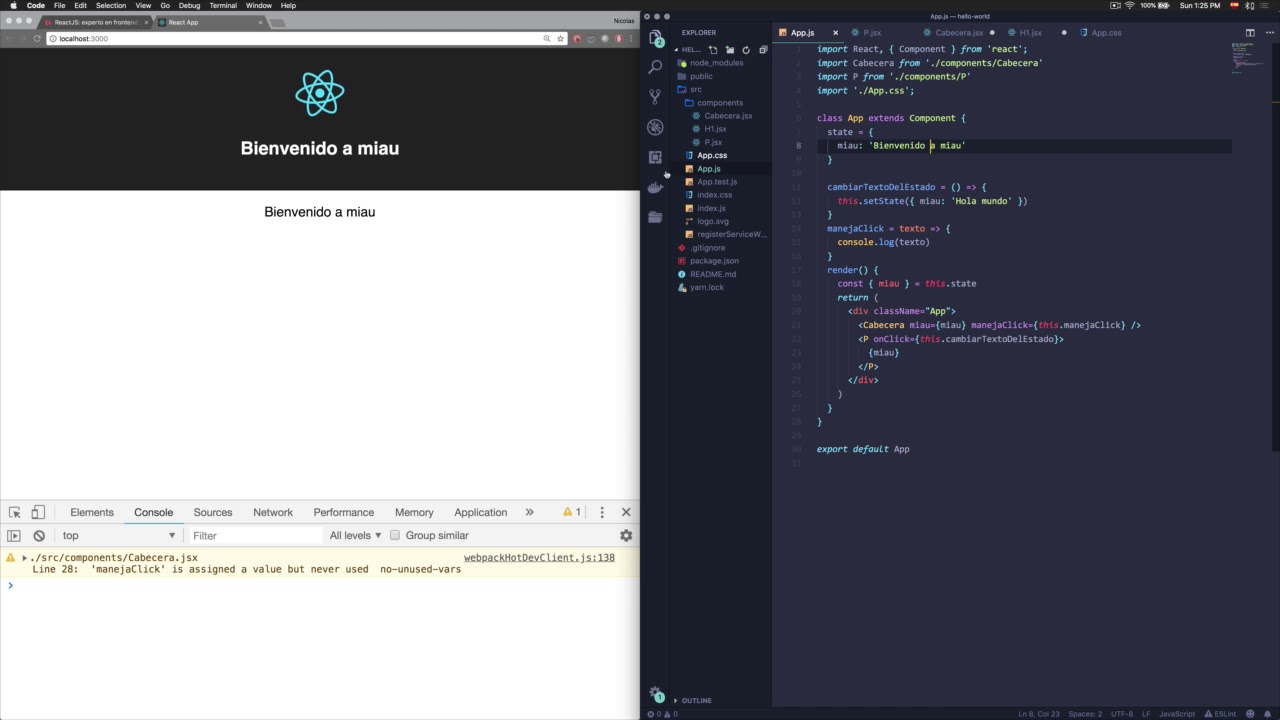Open the Sources tab in DevTools
1280x720 pixels.
213,512
